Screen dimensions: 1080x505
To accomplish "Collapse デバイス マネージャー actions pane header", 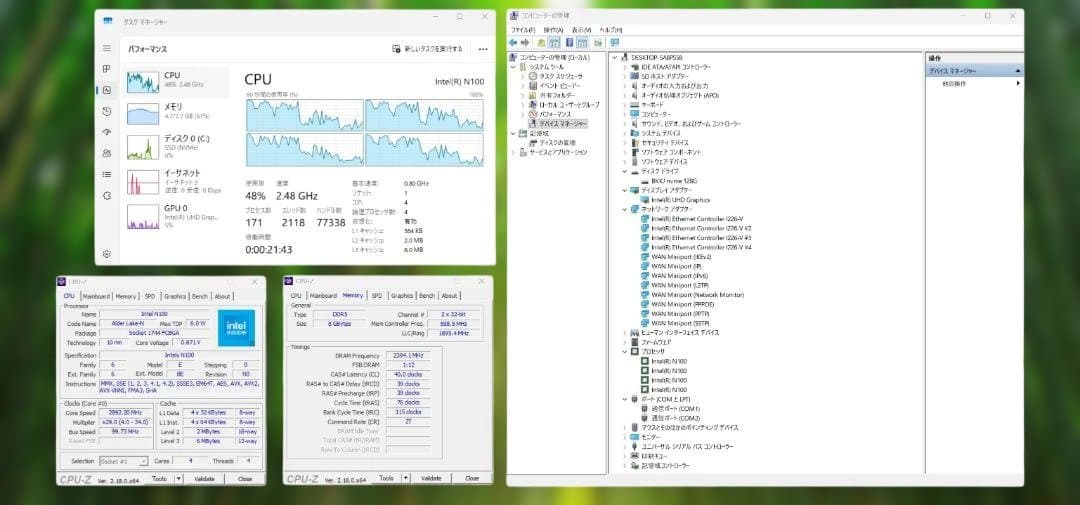I will pyautogui.click(x=1017, y=71).
